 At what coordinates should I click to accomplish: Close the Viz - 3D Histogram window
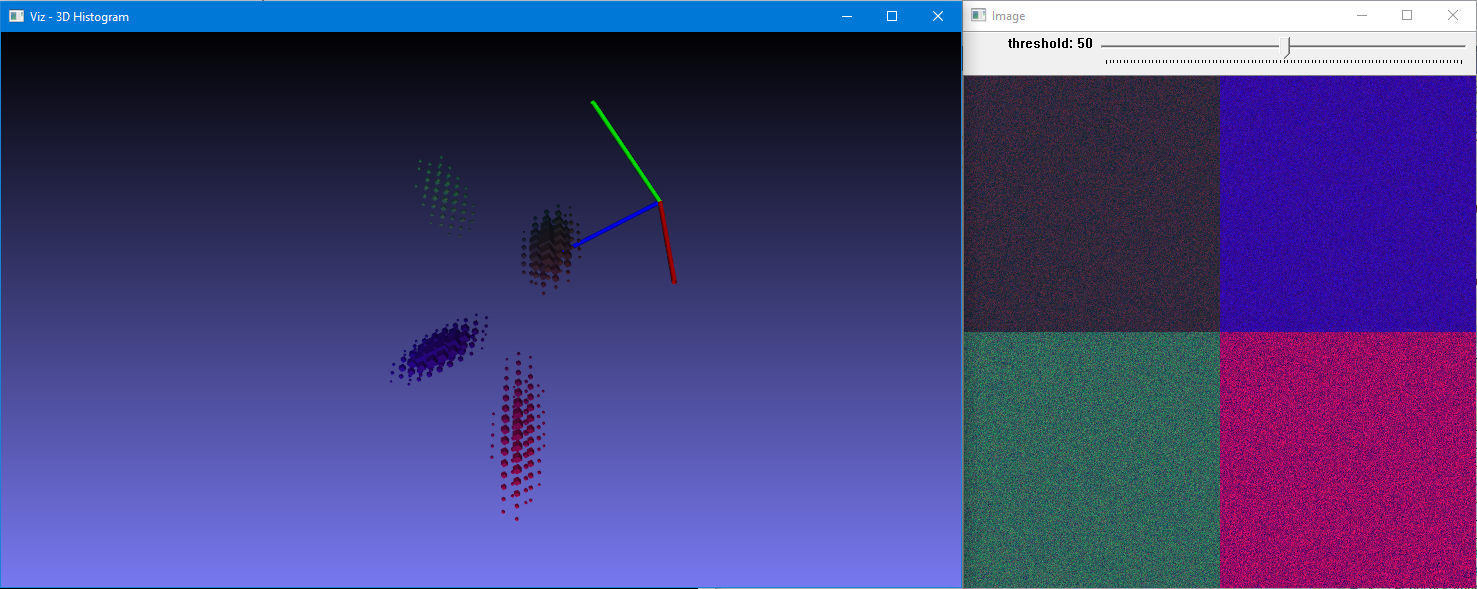[x=937, y=16]
